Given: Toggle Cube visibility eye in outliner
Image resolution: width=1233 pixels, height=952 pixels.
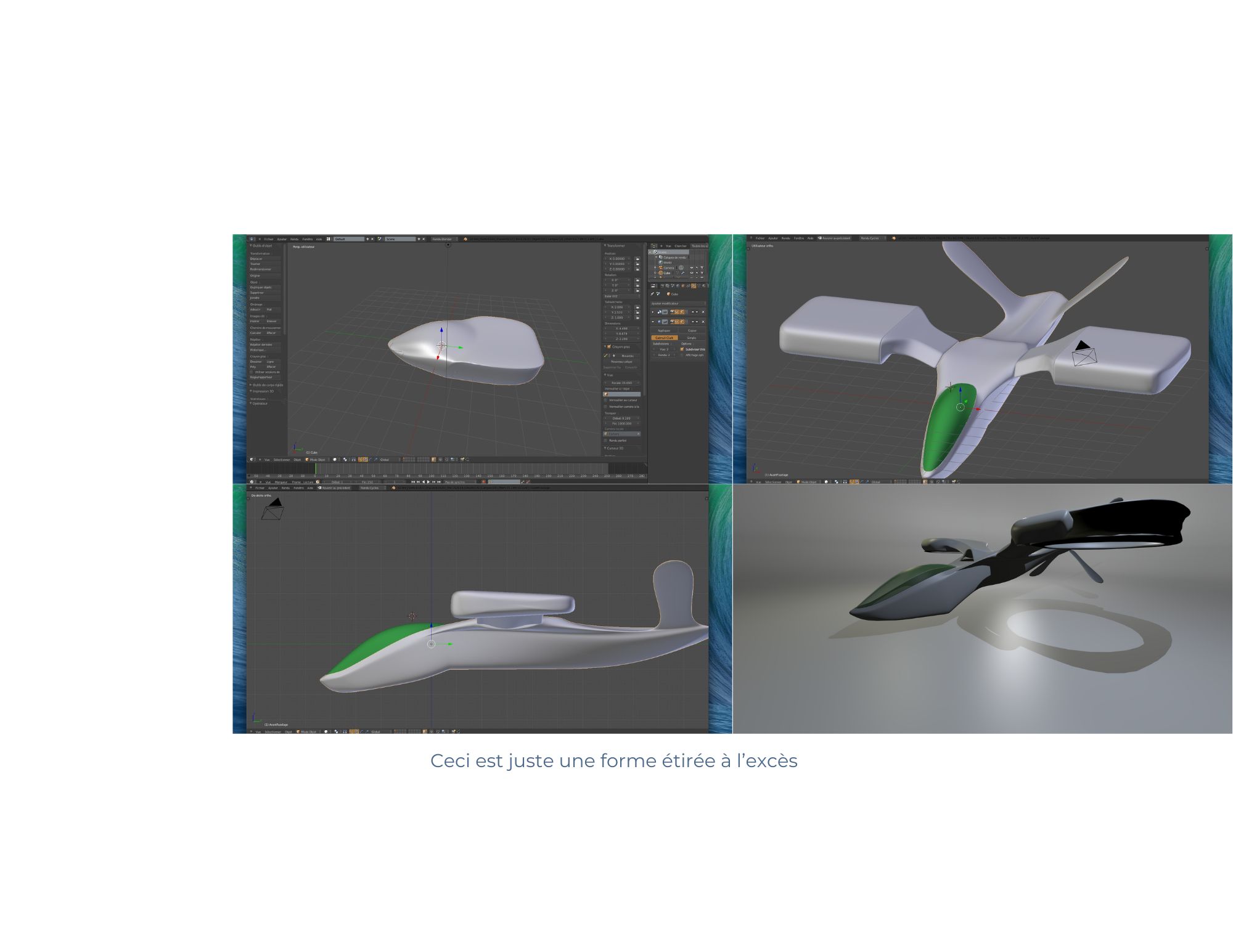Looking at the screenshot, I should click(x=692, y=273).
